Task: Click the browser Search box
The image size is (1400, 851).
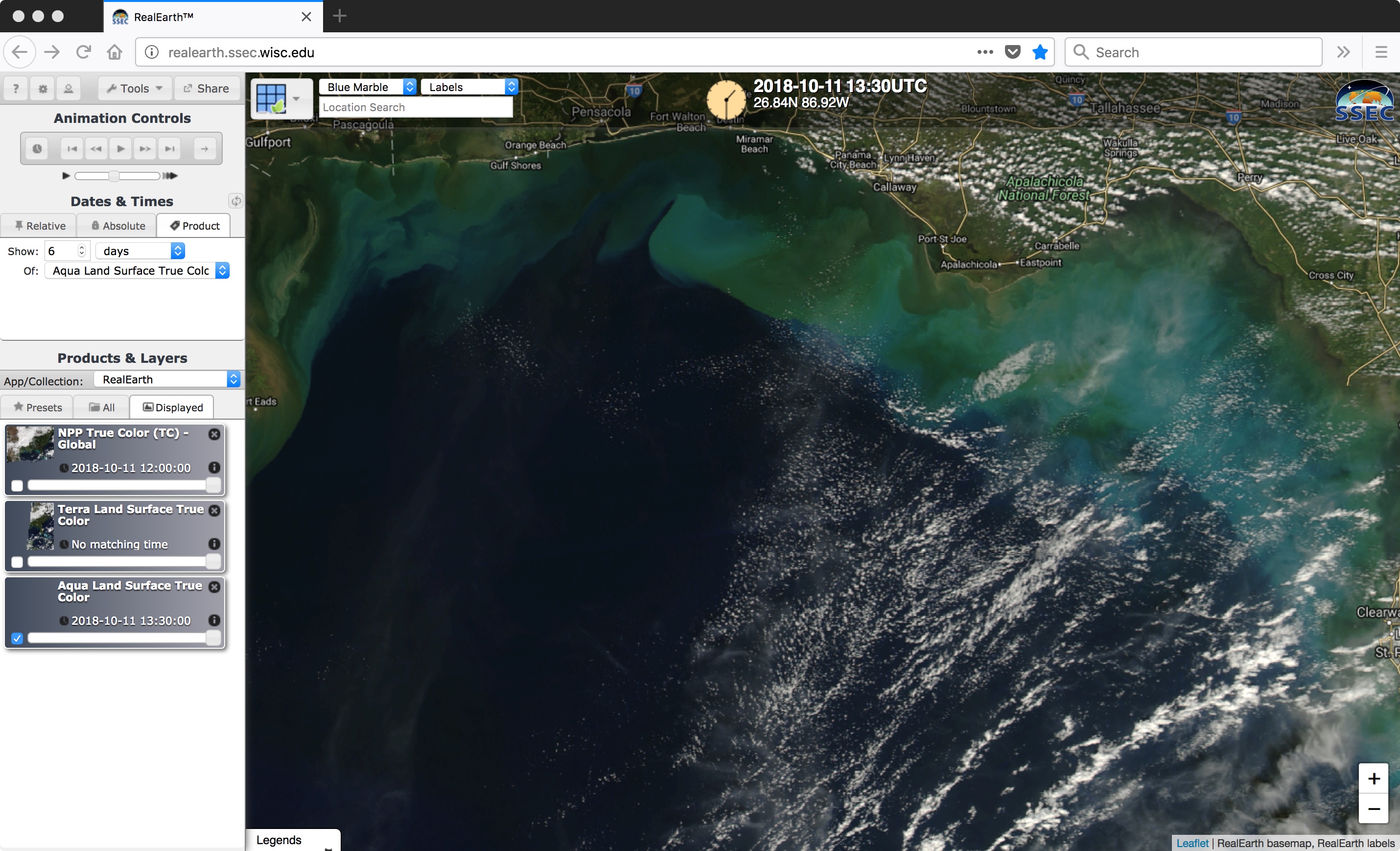Action: [1193, 52]
